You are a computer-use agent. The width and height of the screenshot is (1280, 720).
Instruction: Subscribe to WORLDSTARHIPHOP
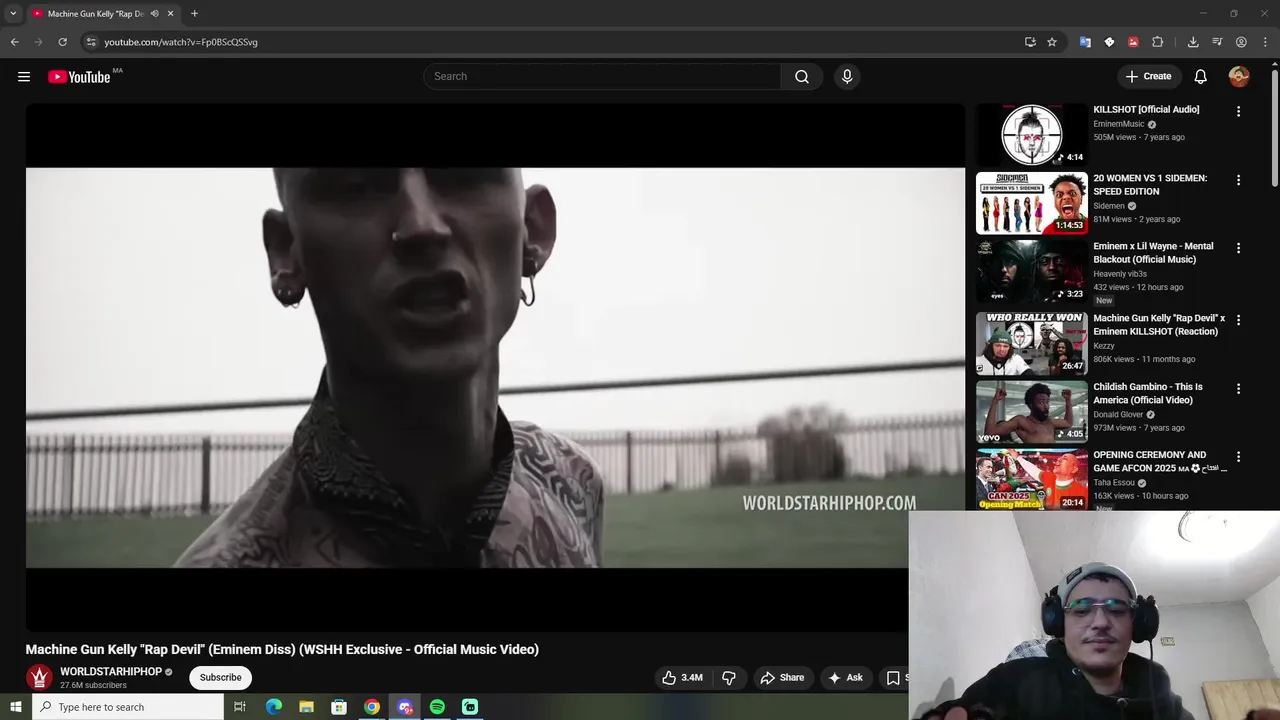point(220,678)
